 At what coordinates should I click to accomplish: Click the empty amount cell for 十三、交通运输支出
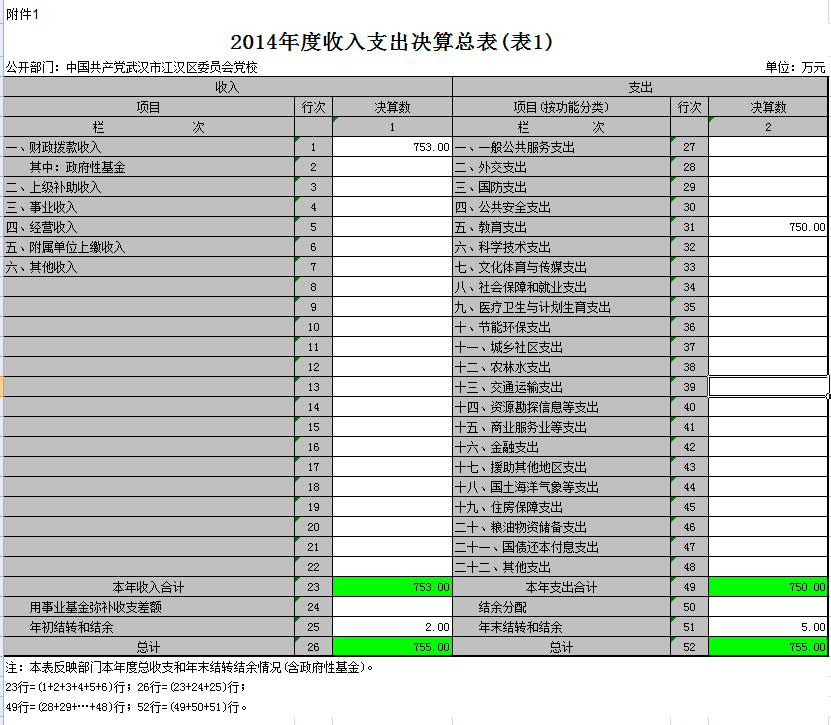tap(768, 387)
